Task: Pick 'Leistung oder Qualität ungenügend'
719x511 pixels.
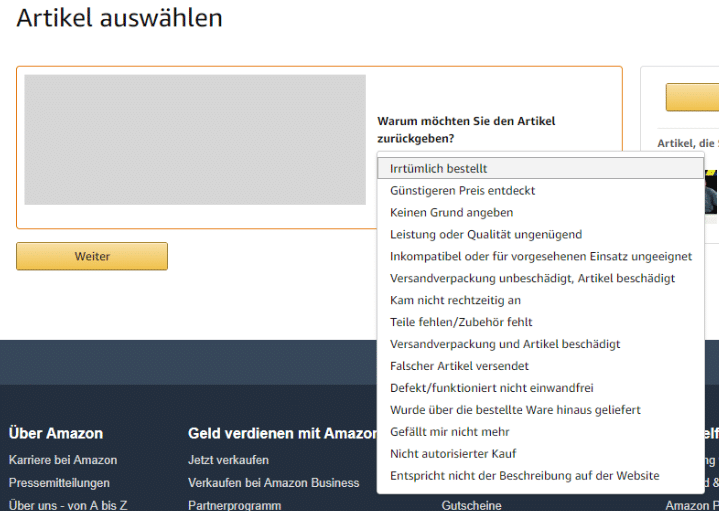Action: [x=485, y=234]
